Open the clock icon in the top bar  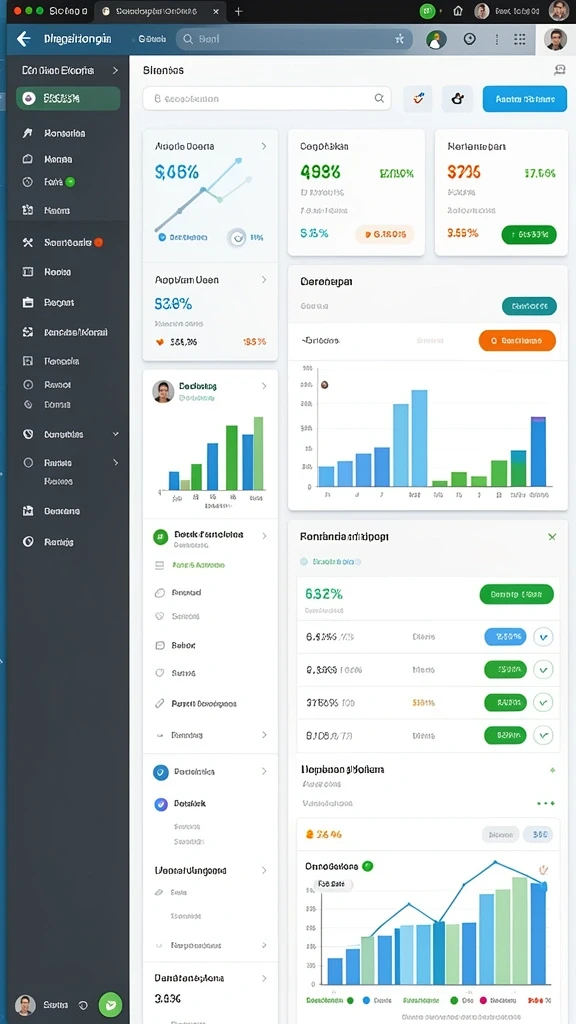(470, 39)
